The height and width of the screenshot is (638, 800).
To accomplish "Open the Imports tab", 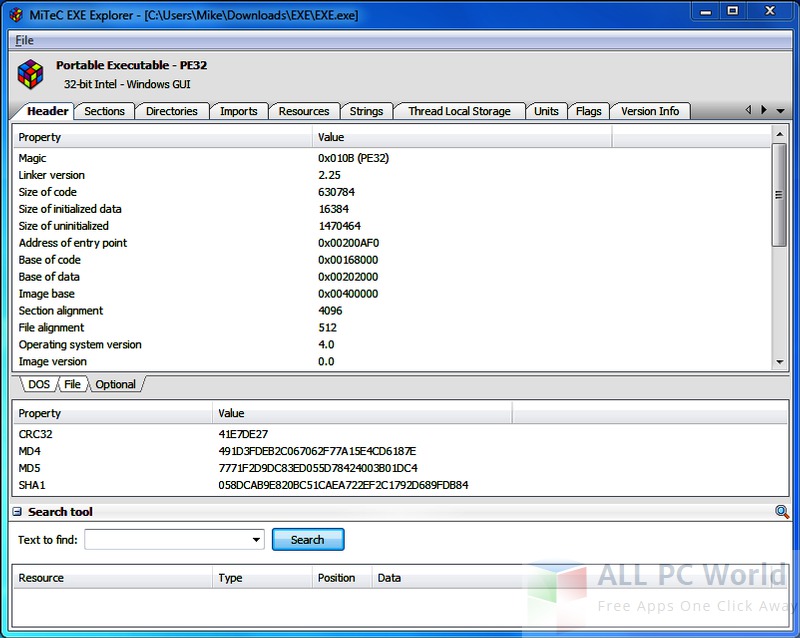I will [239, 111].
